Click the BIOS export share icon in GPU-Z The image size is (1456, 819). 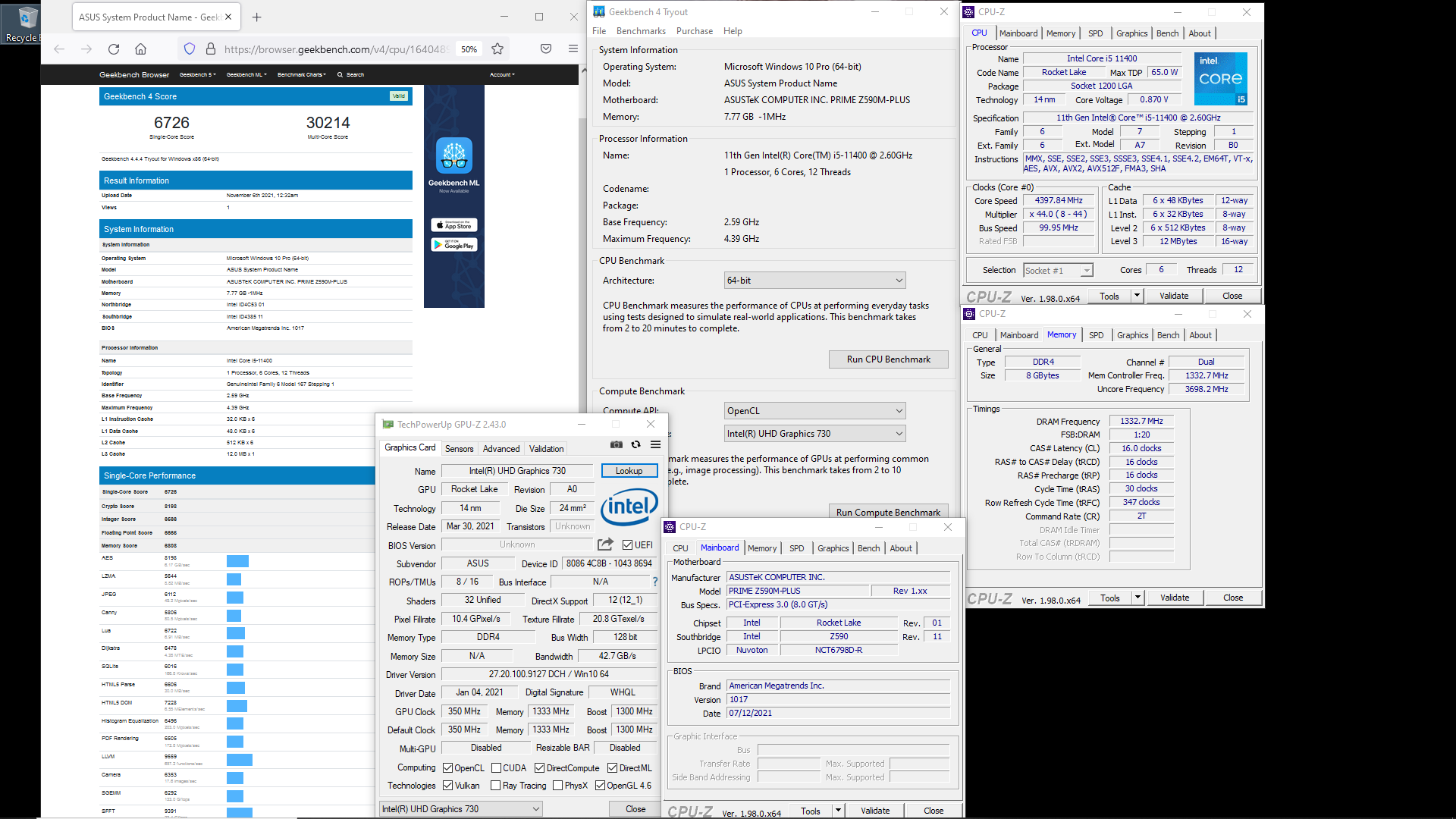(x=605, y=544)
